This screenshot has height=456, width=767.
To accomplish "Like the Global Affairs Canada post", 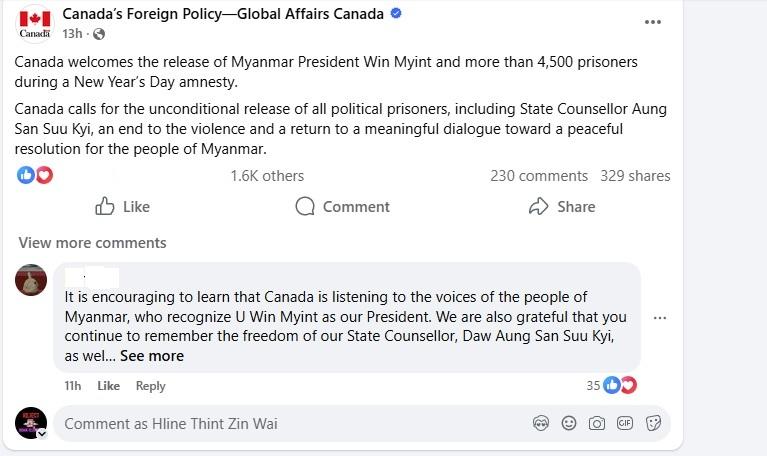I will [x=122, y=206].
